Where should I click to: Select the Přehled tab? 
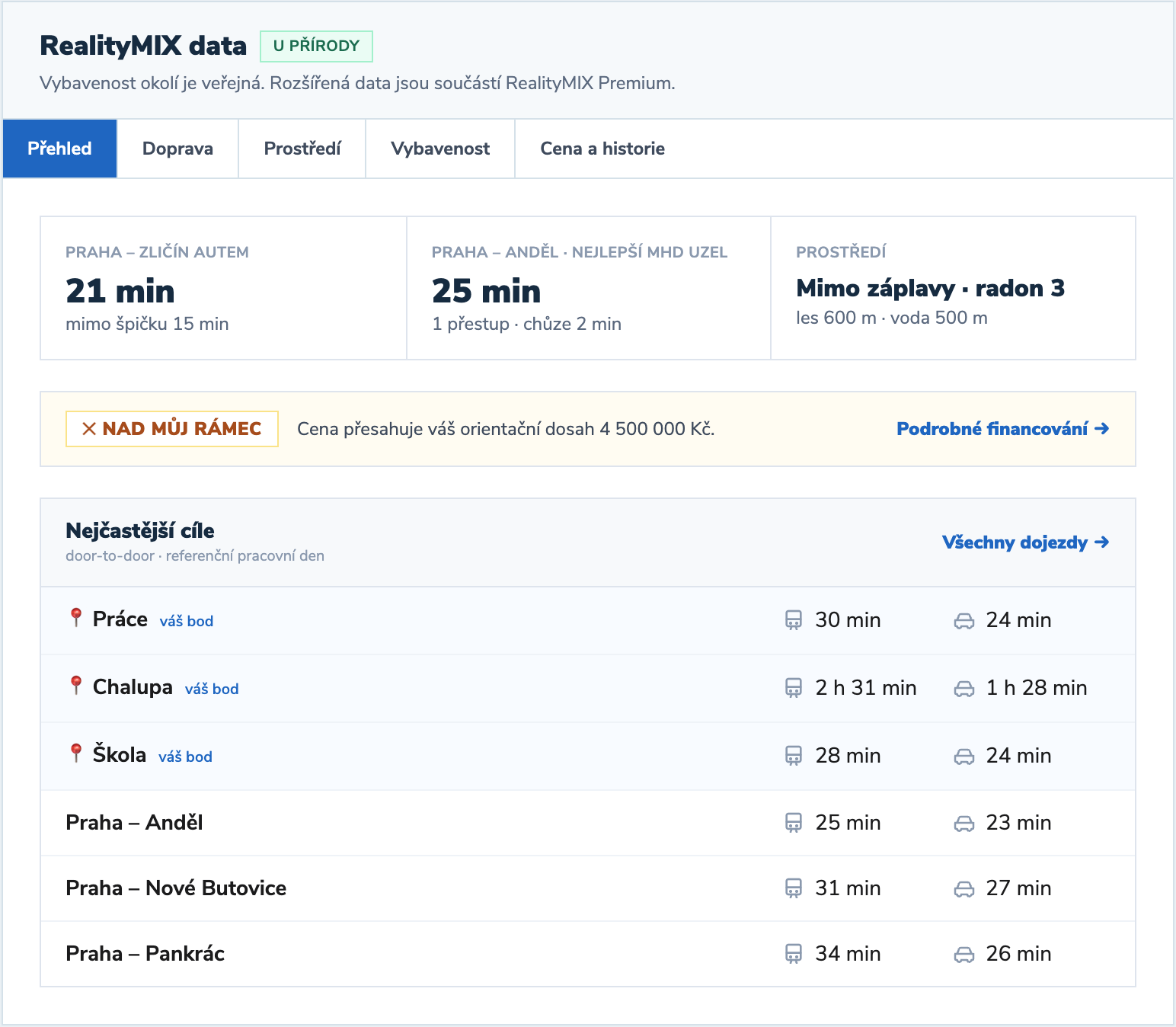click(x=59, y=149)
